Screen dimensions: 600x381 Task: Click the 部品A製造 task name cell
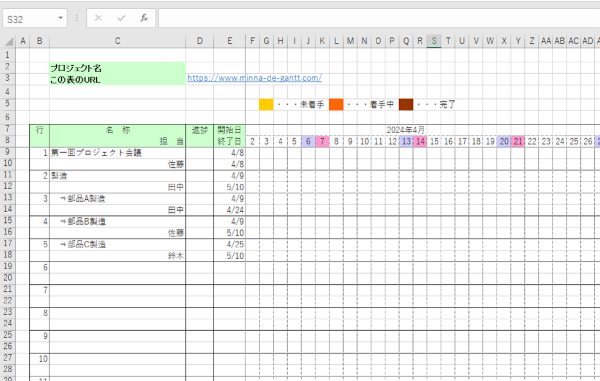coord(117,199)
